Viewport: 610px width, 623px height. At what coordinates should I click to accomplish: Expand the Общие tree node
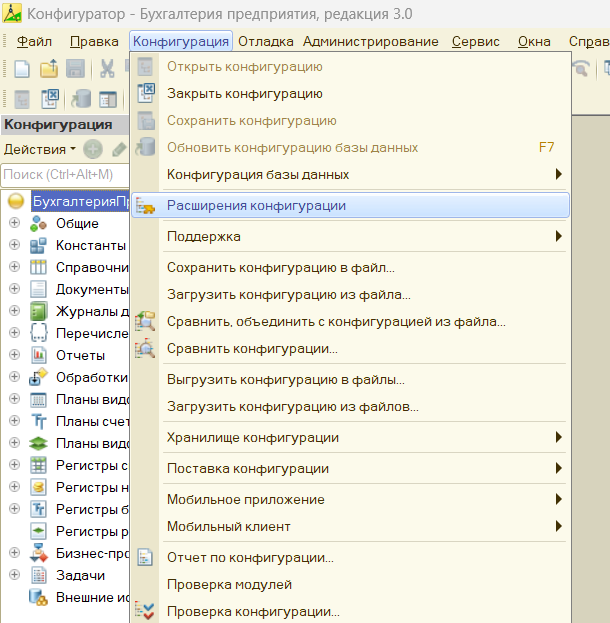(14, 223)
